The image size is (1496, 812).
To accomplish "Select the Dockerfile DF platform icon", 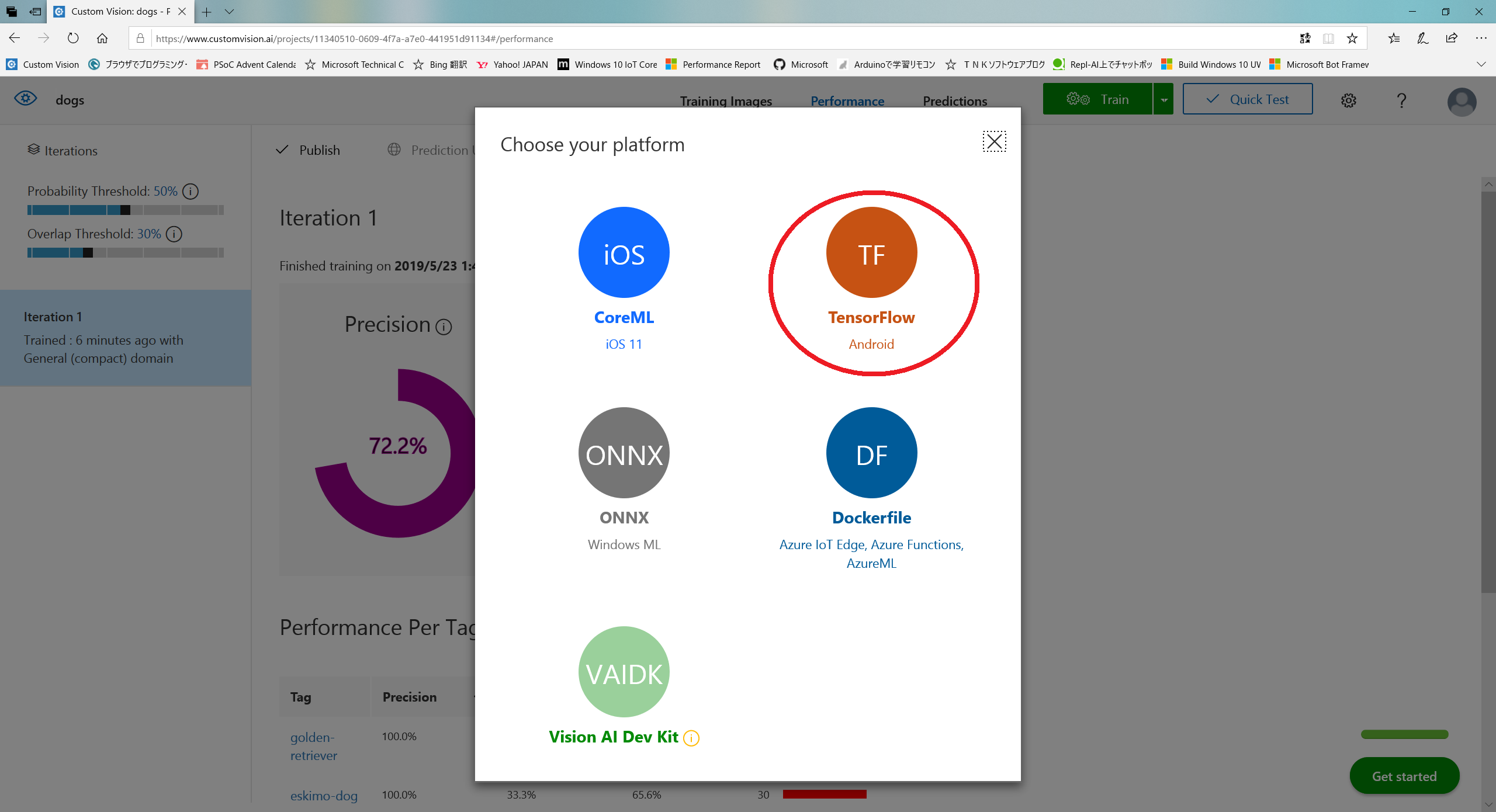I will click(871, 453).
